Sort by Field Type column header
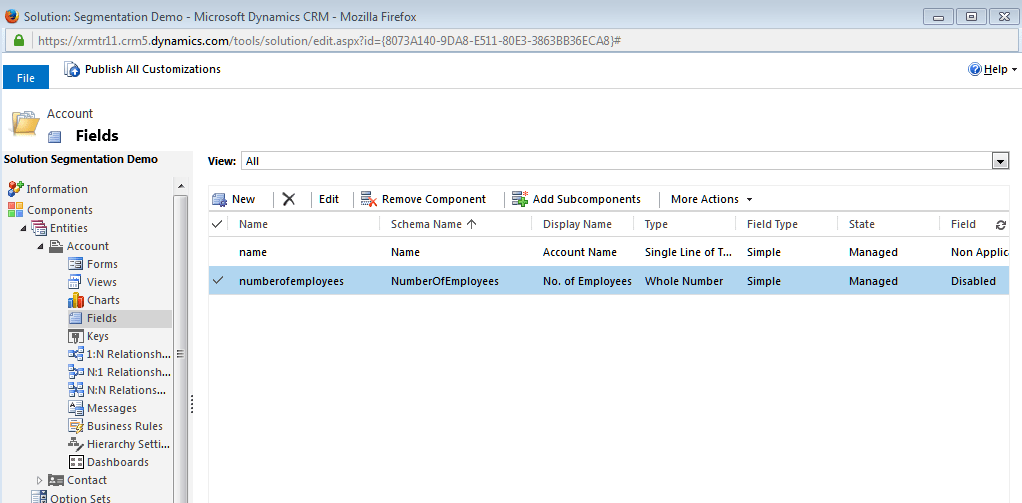The image size is (1022, 503). click(772, 224)
